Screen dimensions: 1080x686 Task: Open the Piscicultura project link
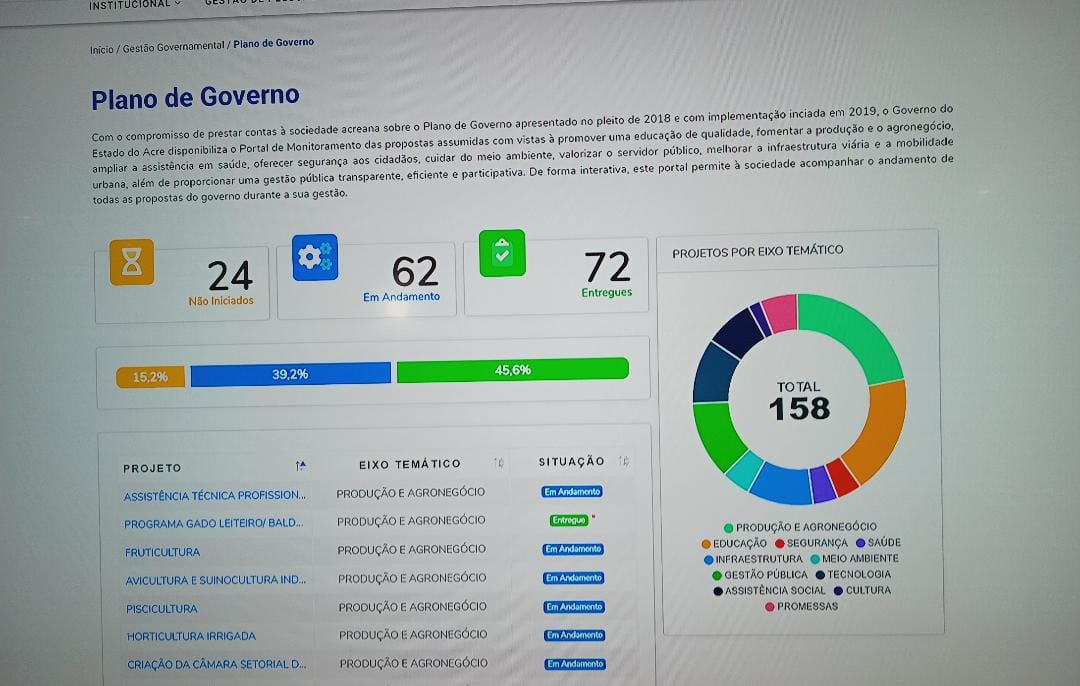coord(161,608)
